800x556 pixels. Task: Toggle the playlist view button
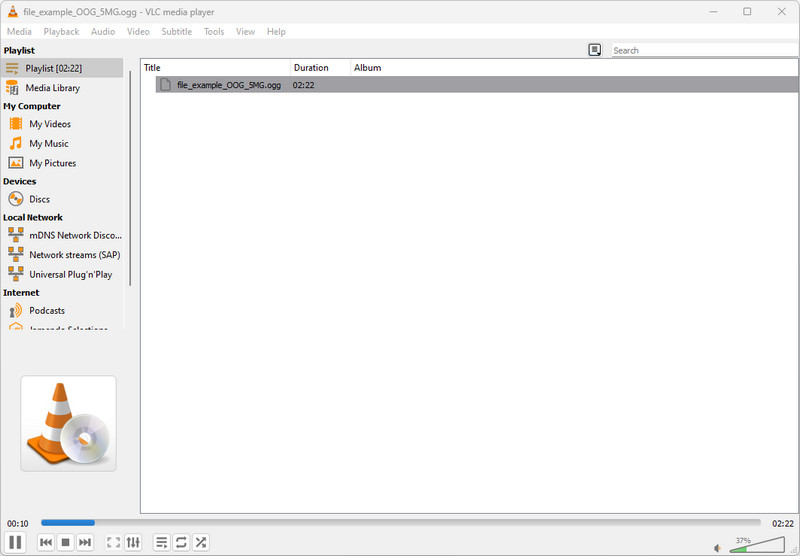162,542
